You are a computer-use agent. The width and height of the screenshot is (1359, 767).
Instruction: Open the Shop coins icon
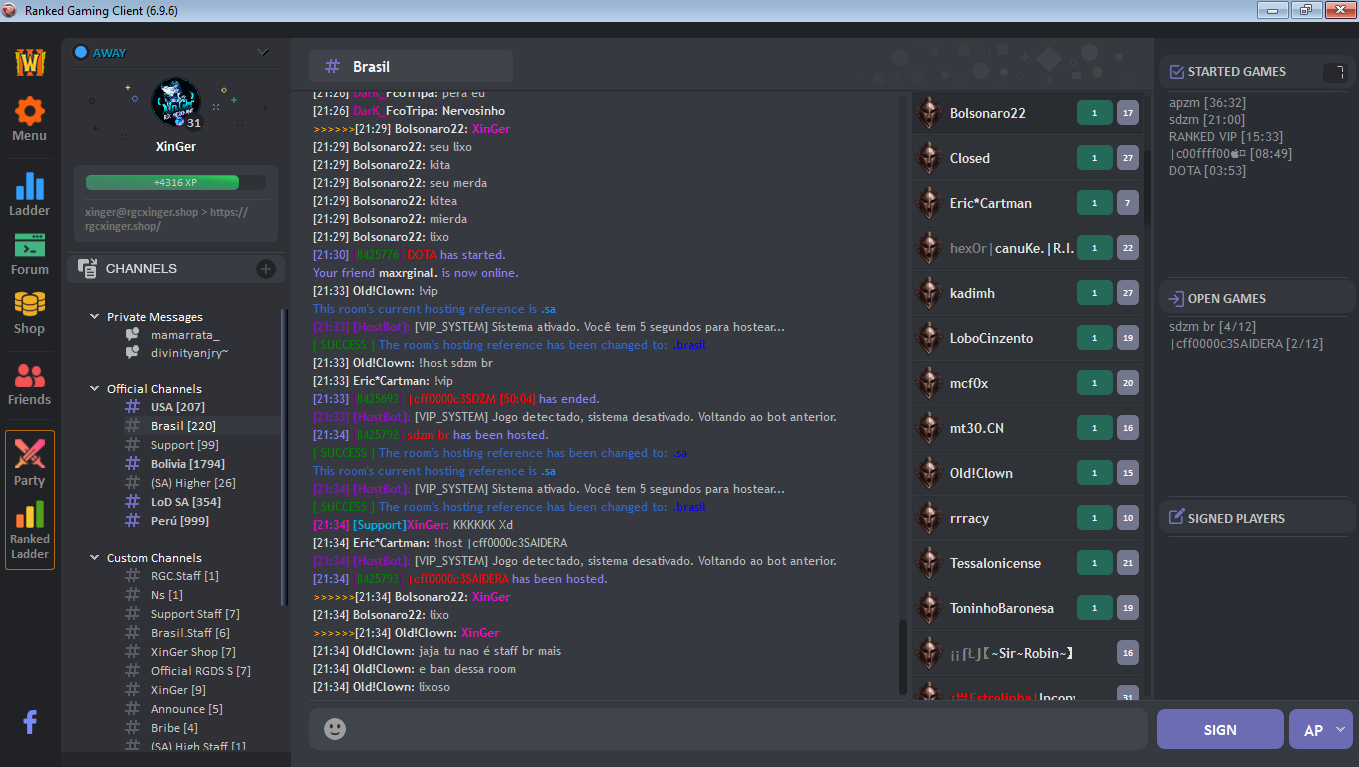pyautogui.click(x=30, y=304)
